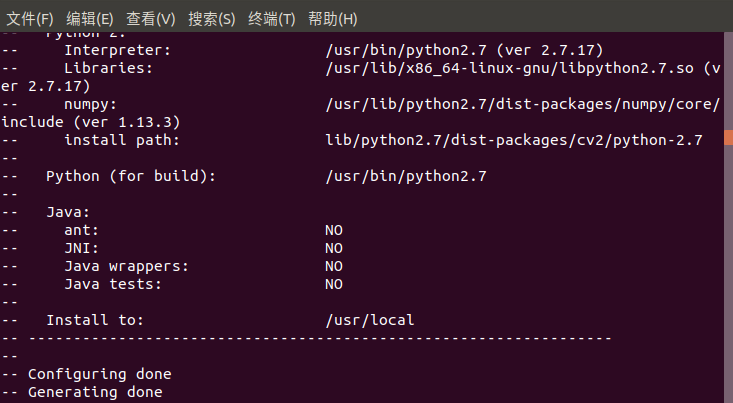Open the 搜索(S) menu
The image size is (733, 403).
[x=211, y=19]
